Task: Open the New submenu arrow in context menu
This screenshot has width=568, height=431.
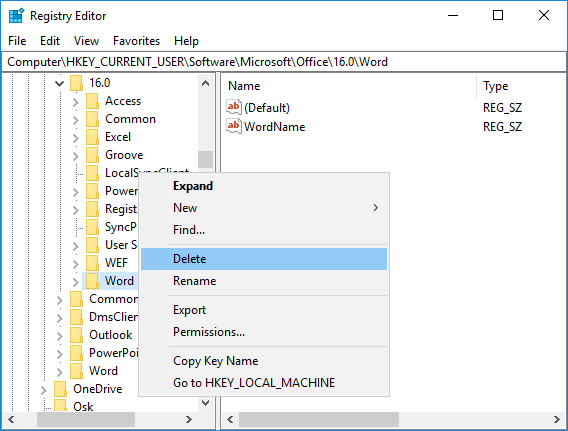Action: click(x=376, y=208)
